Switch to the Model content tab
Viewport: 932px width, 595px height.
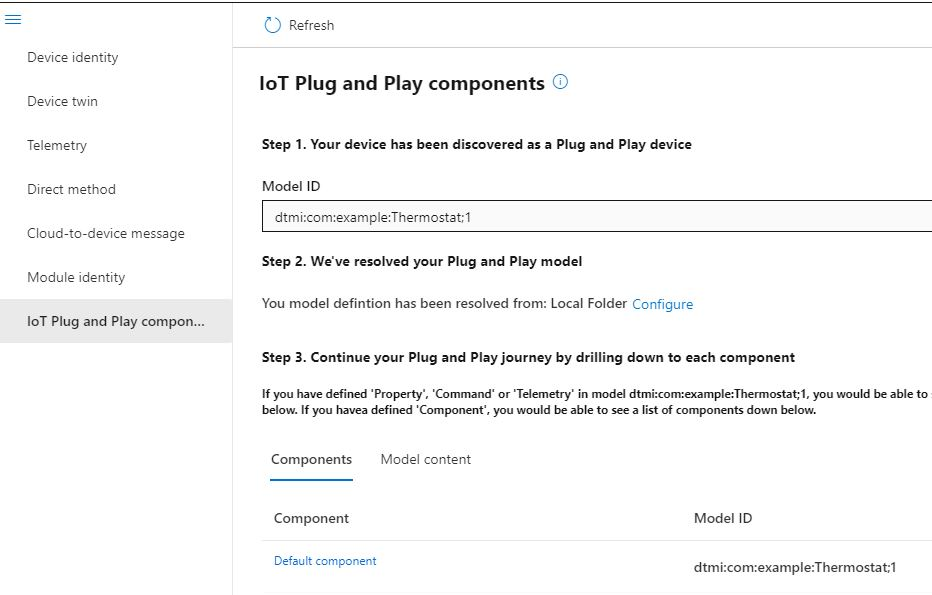click(x=425, y=459)
